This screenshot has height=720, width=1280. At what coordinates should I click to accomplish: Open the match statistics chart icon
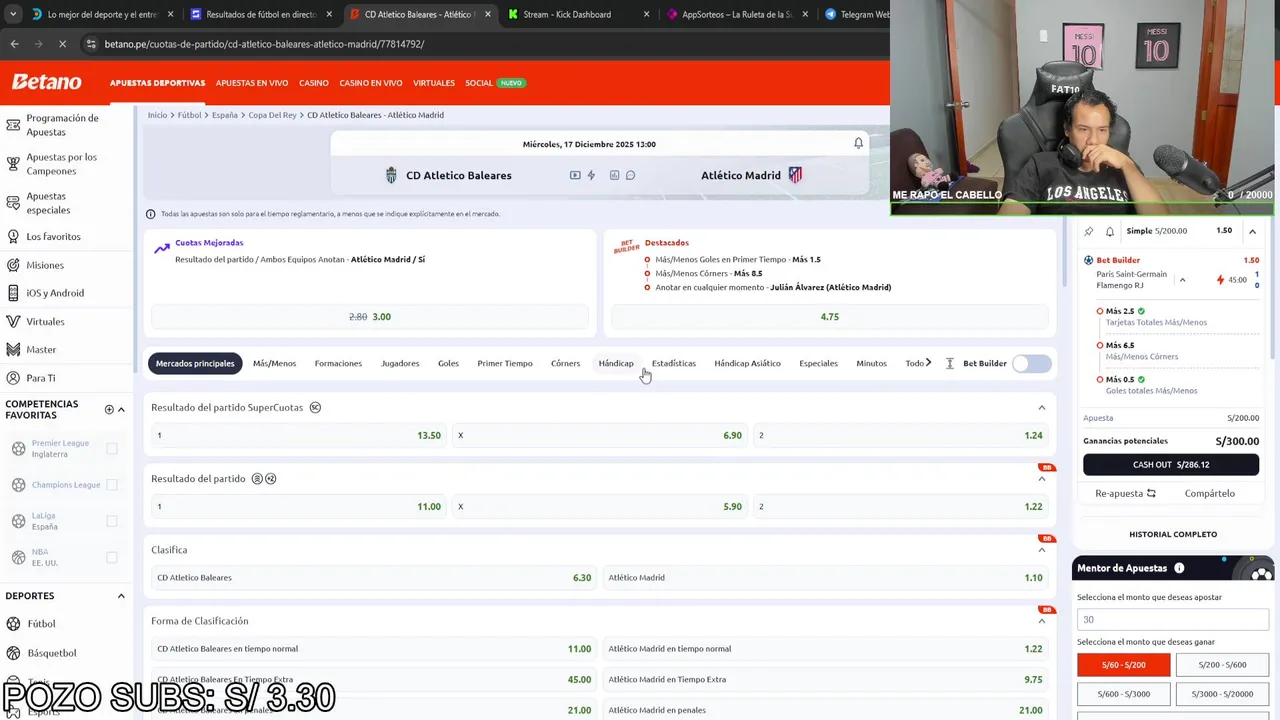coord(614,175)
